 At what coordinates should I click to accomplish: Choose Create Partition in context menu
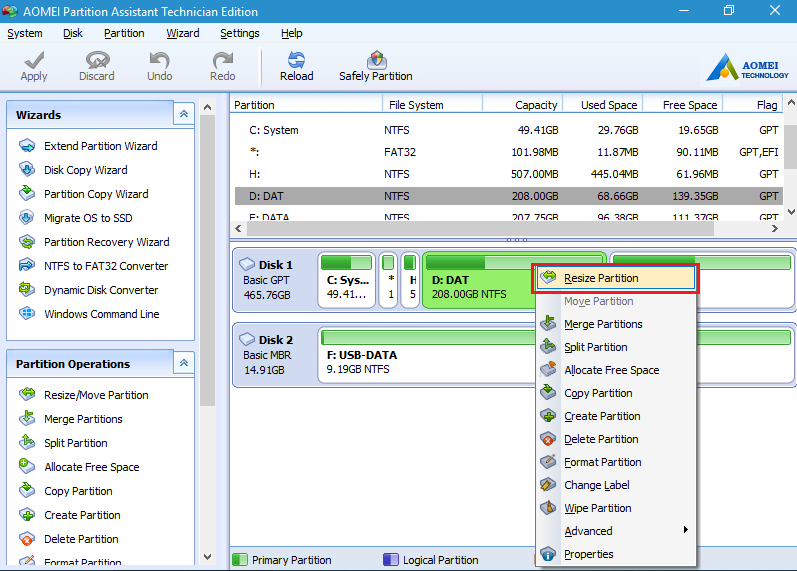[x=616, y=416]
